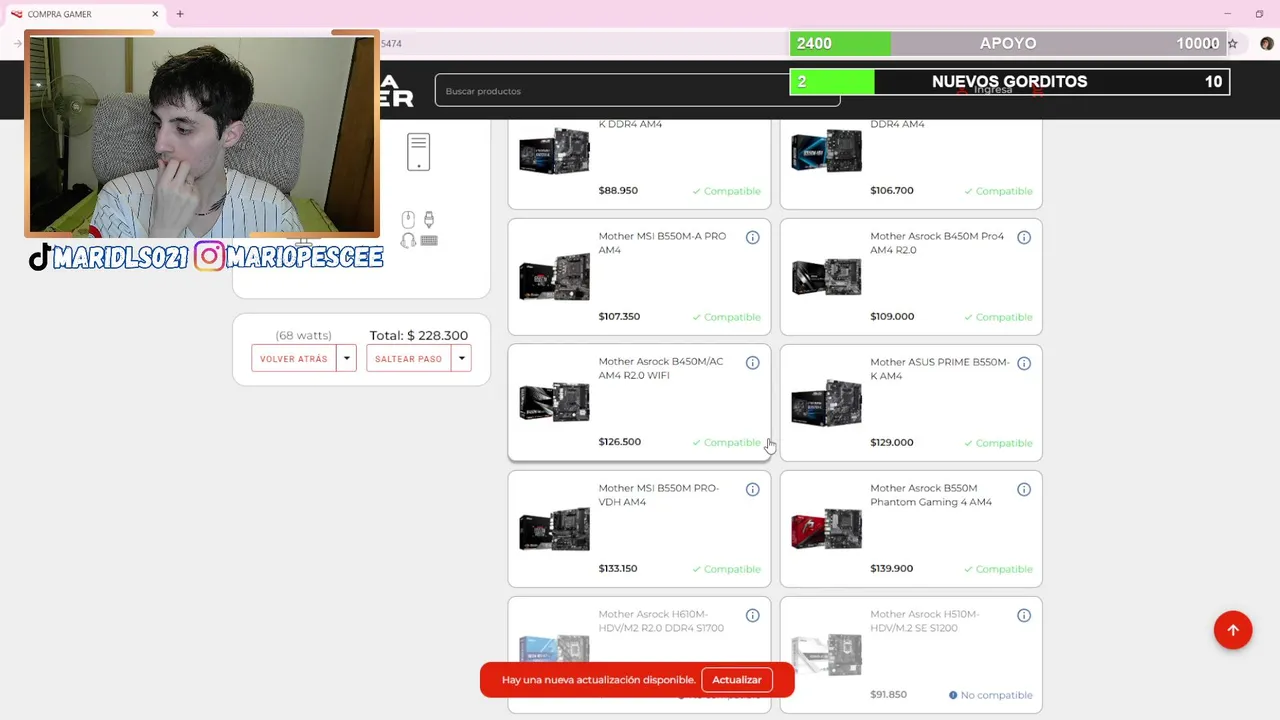1280x720 pixels.
Task: Click Compatible label on $126.500 card
Action: click(726, 443)
